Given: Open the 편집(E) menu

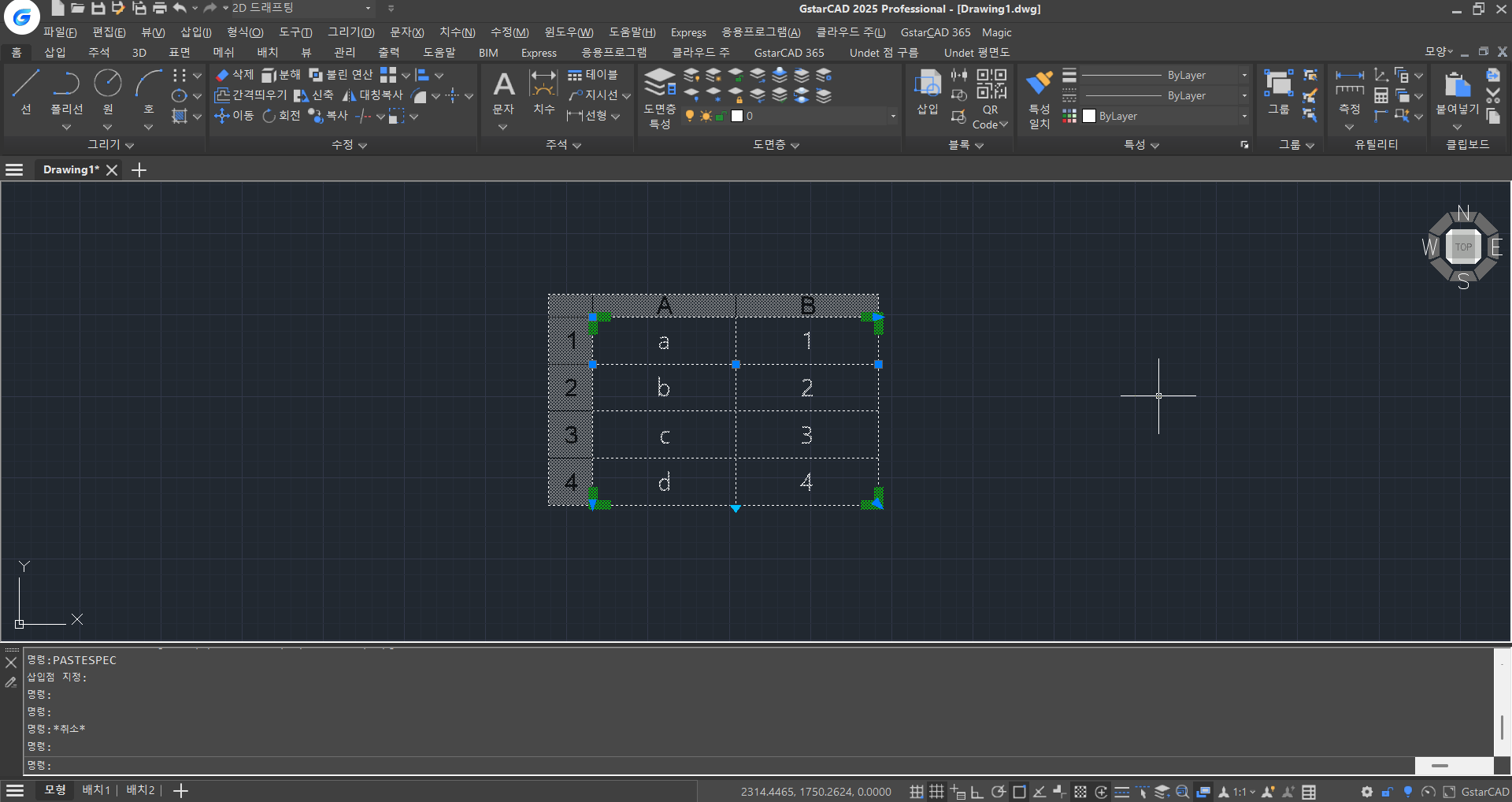Looking at the screenshot, I should (x=109, y=32).
